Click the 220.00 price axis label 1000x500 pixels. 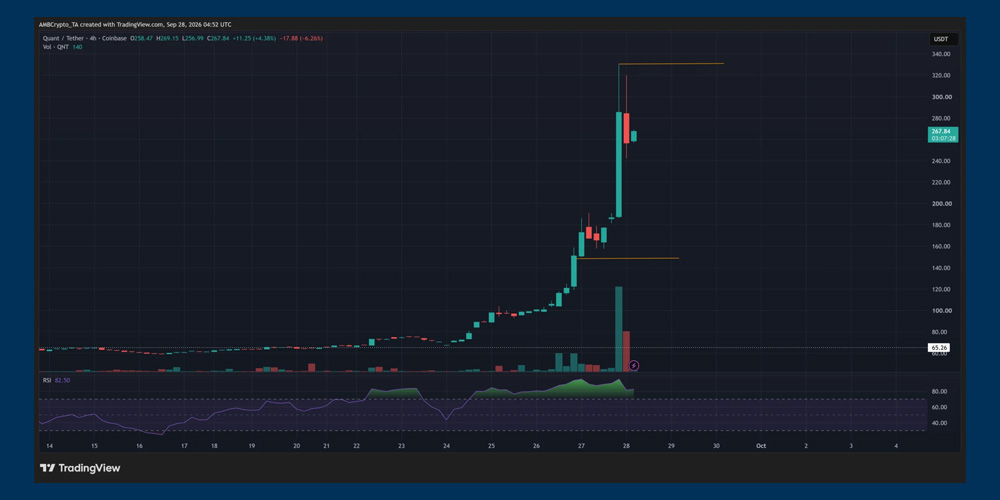tap(941, 182)
